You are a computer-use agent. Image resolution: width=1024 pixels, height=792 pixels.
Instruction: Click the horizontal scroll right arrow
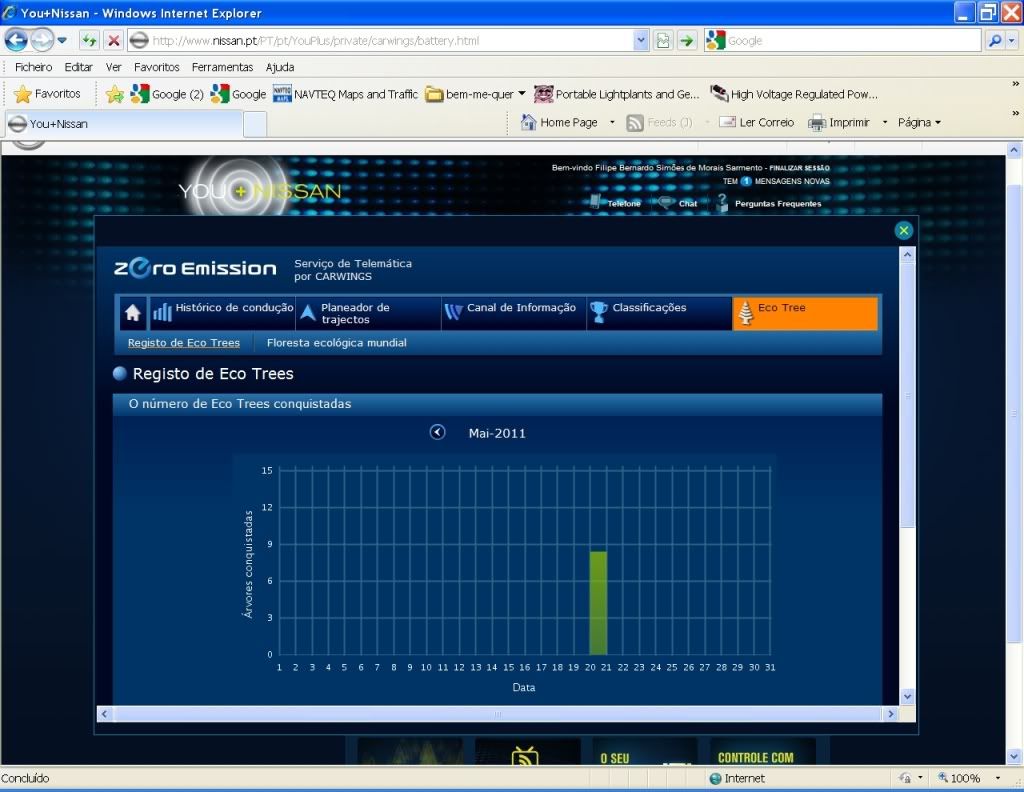pyautogui.click(x=891, y=714)
